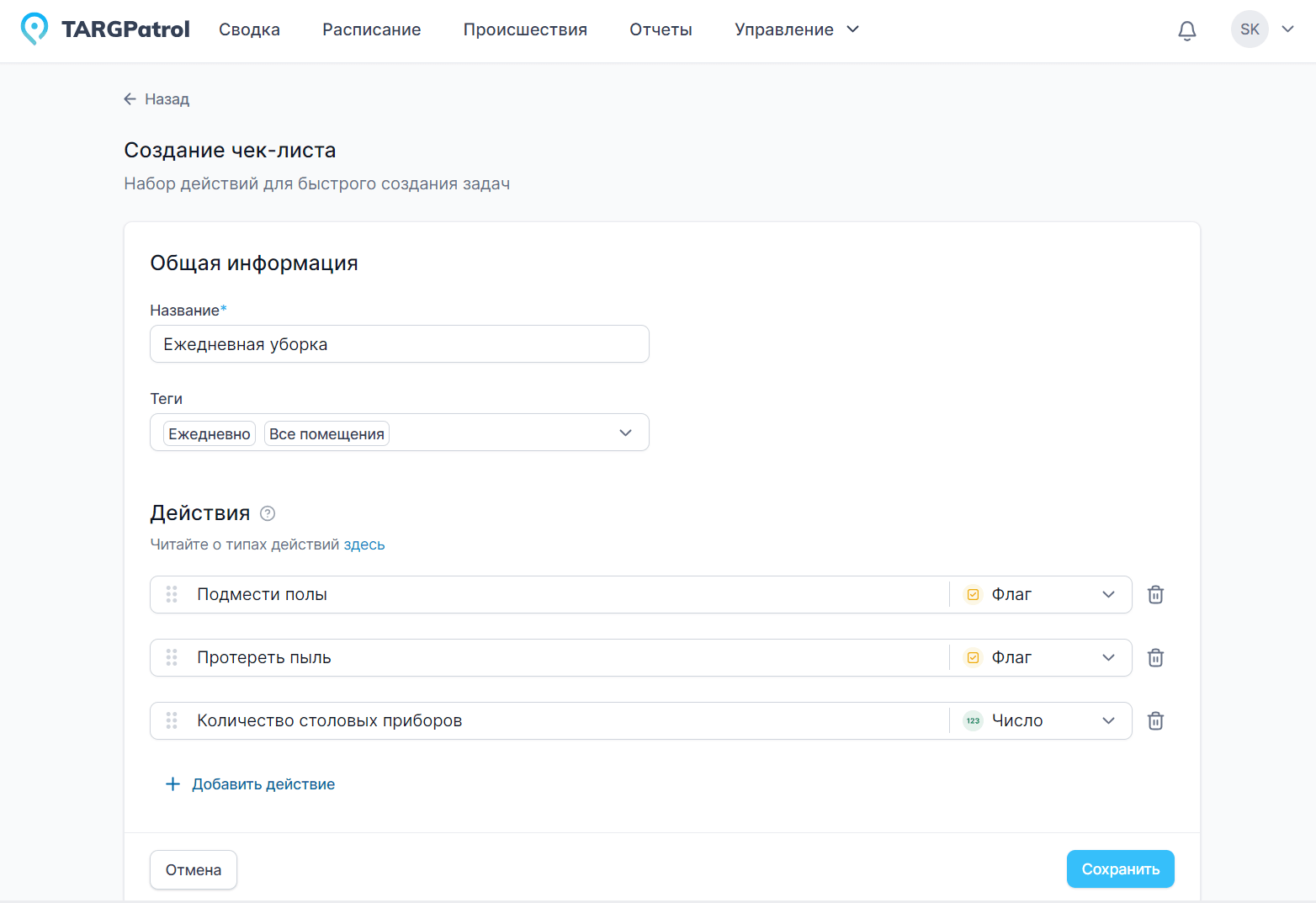Grab the drag handle of Количество столовых приборов

point(172,720)
